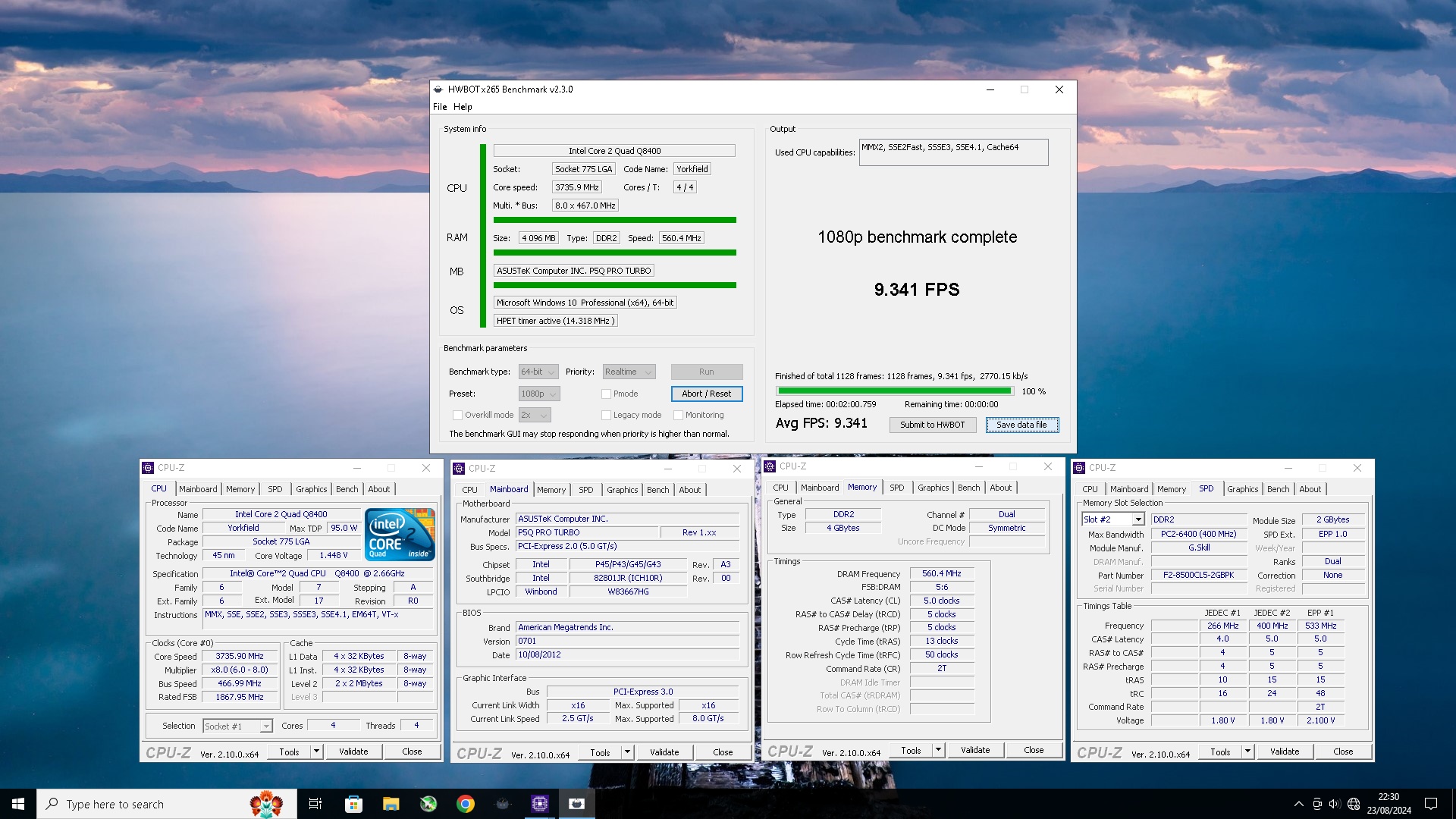The image size is (1456, 819).
Task: Click the HPET timer active field
Action: tap(555, 321)
